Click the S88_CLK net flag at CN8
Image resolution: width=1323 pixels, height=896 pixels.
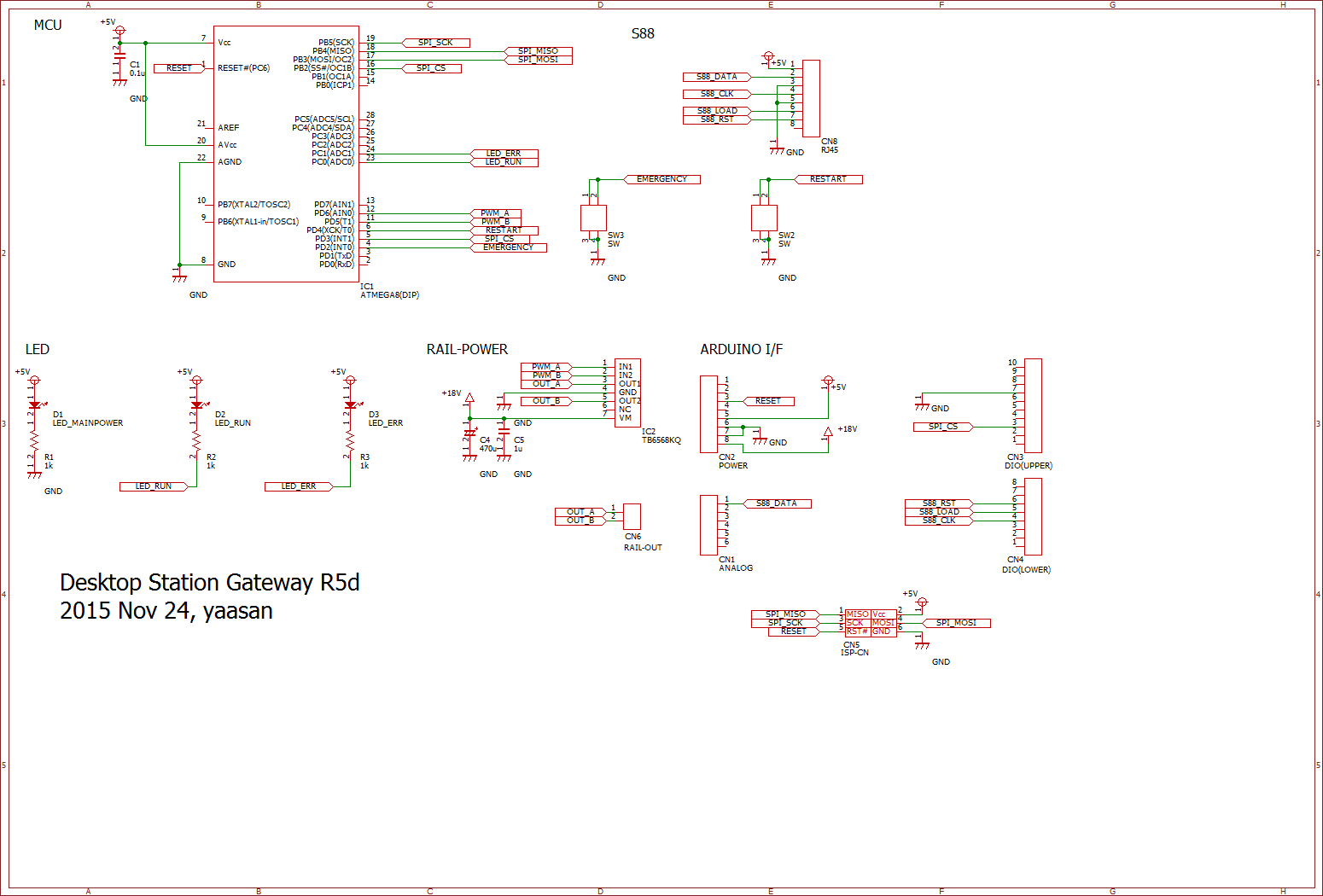click(717, 94)
